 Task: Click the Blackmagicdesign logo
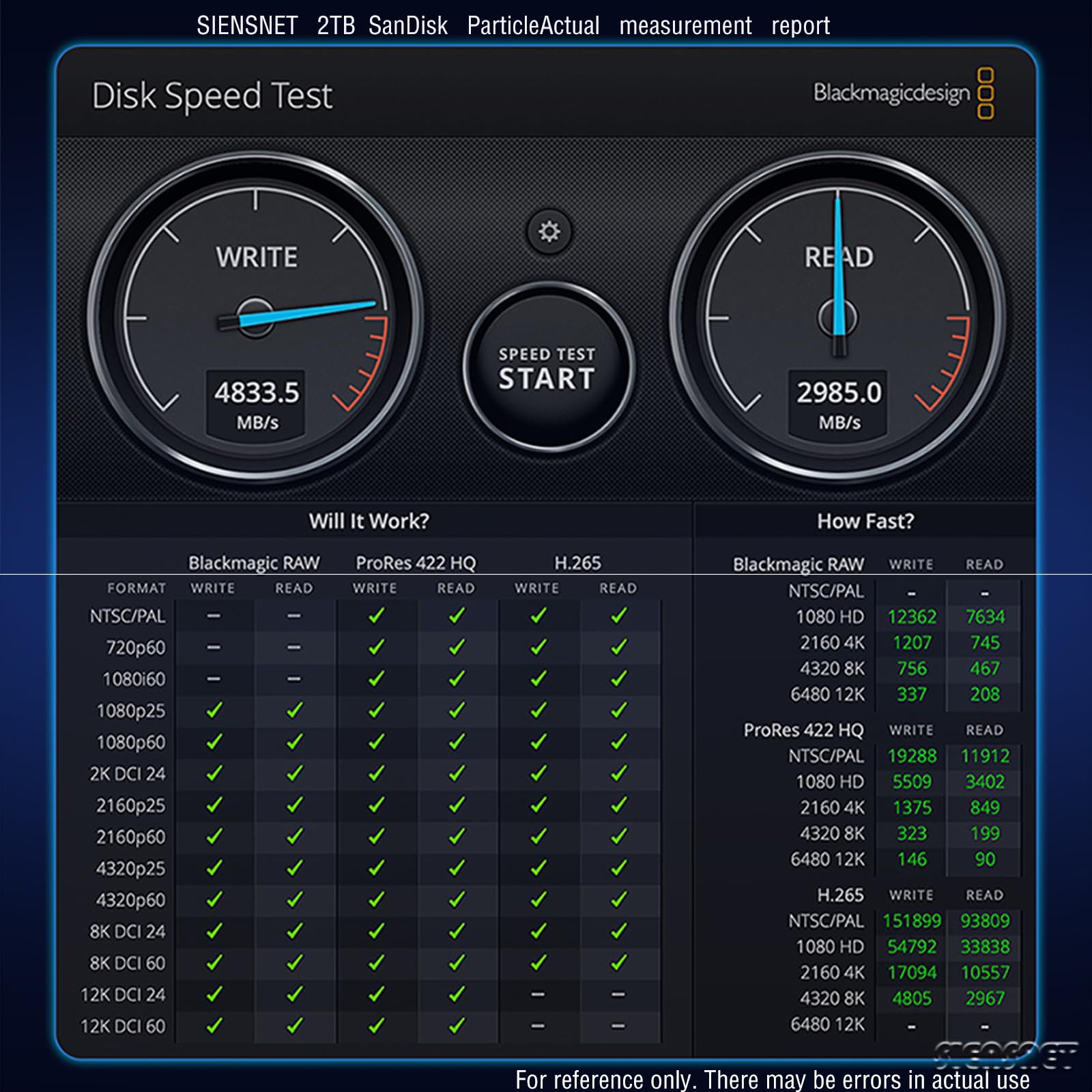click(x=903, y=94)
